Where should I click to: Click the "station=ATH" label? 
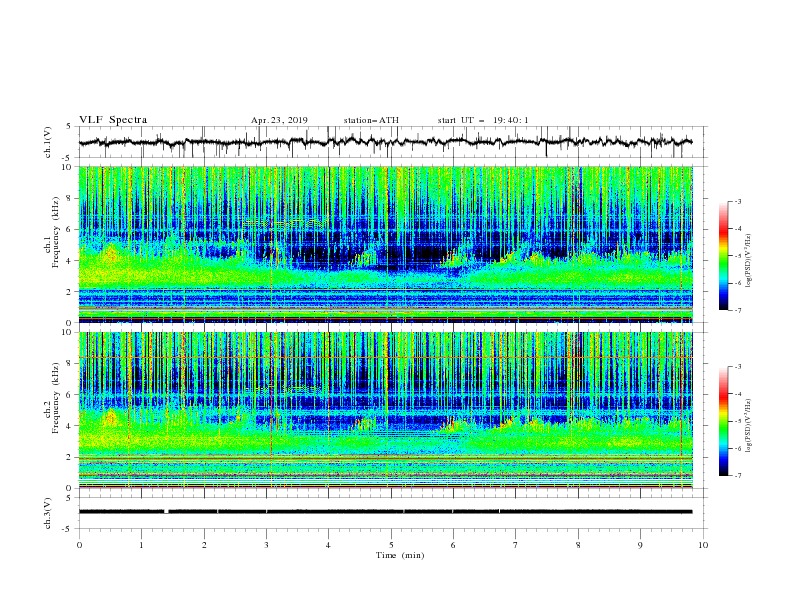tap(371, 120)
